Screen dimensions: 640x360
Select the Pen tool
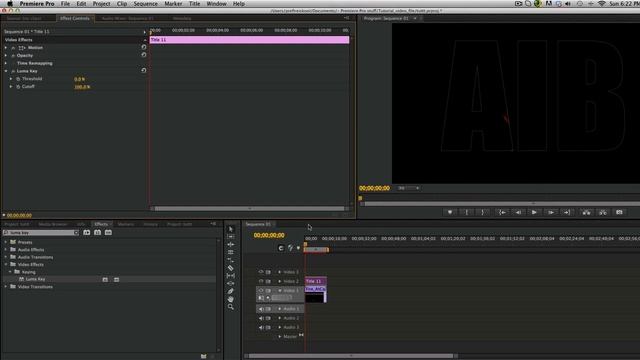[231, 291]
